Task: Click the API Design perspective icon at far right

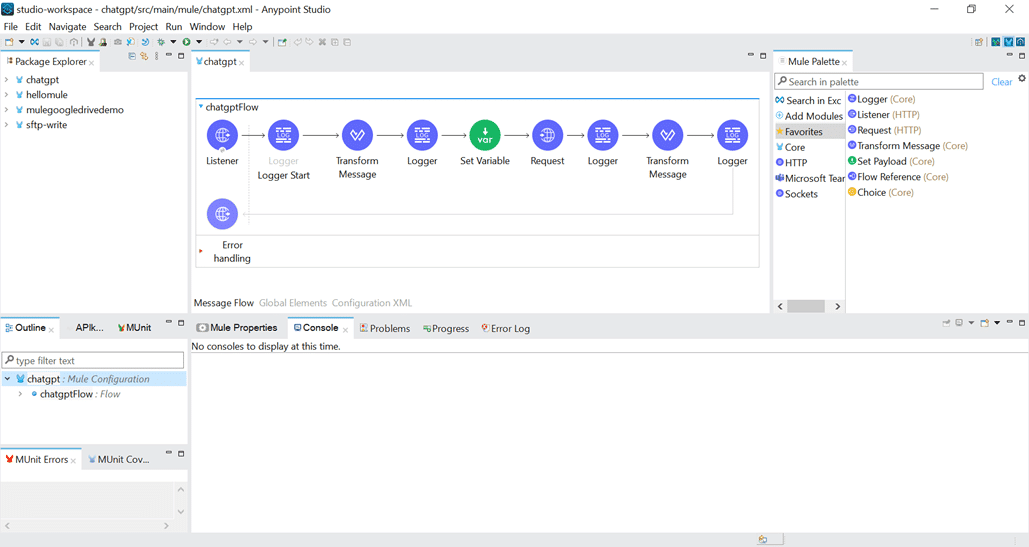Action: (x=1020, y=42)
